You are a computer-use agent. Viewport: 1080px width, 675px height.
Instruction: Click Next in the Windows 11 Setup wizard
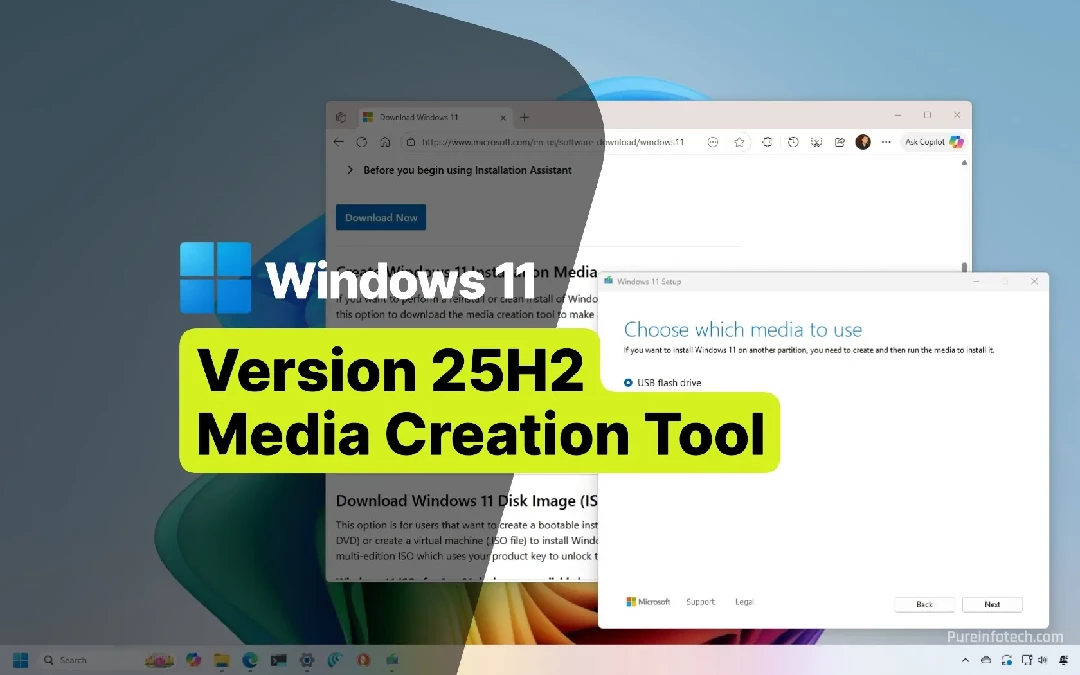(x=991, y=604)
